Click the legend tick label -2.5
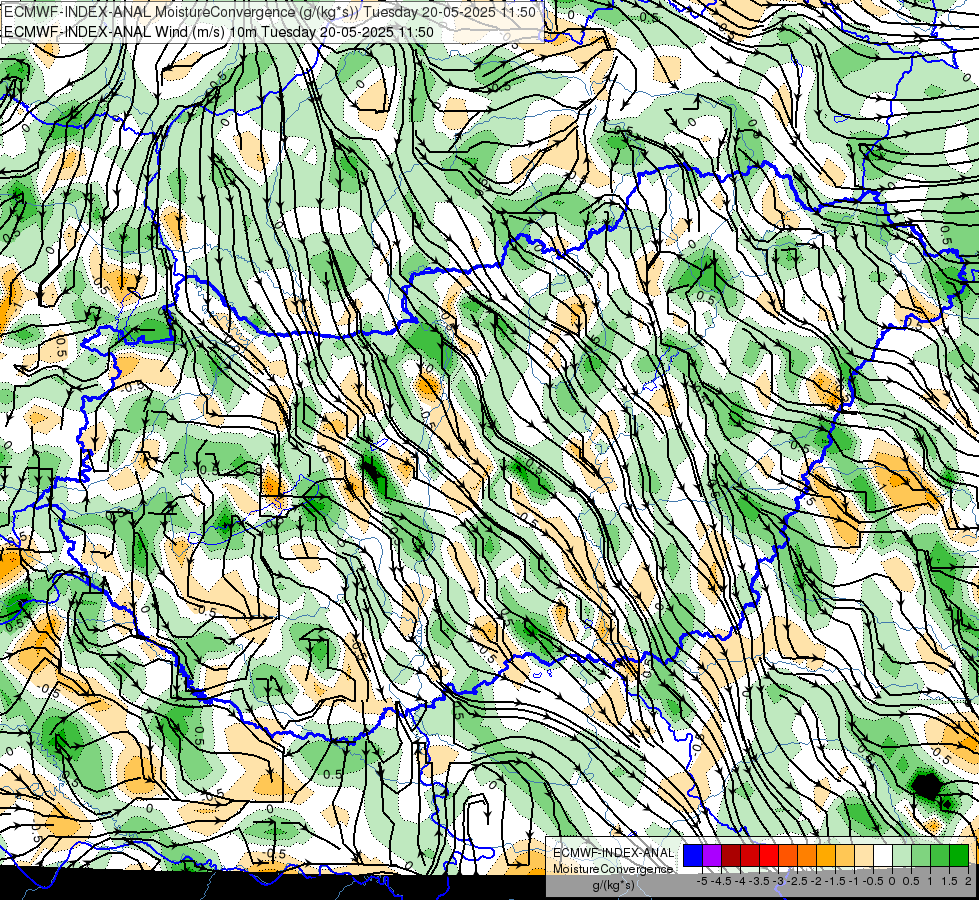Viewport: 979px width, 900px height. [x=798, y=881]
